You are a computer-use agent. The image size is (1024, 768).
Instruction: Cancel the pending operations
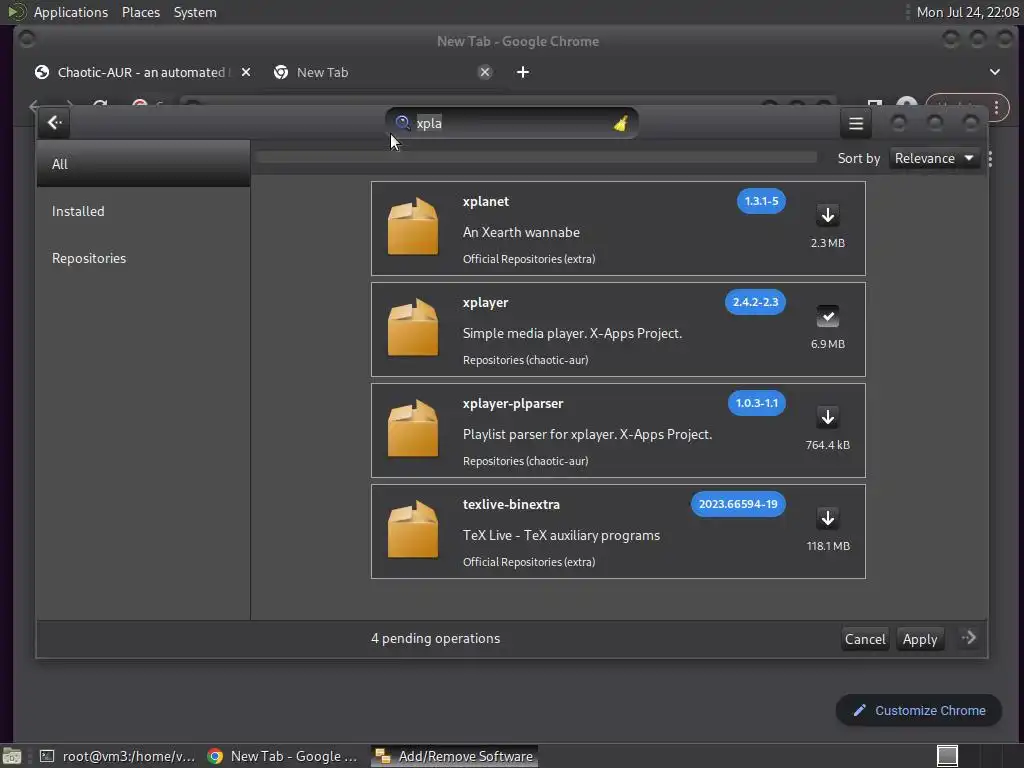point(865,639)
